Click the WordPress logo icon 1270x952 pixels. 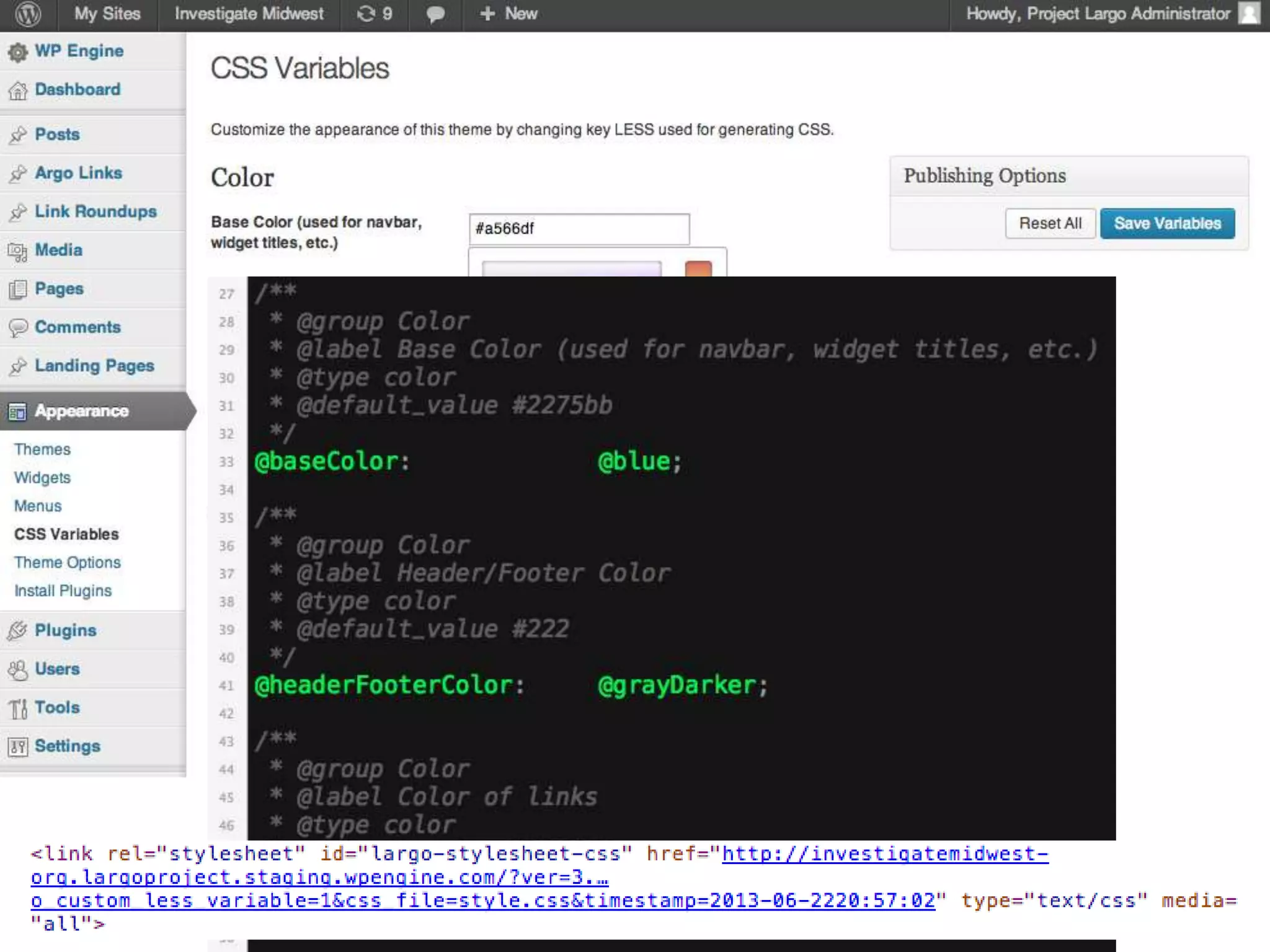28,14
